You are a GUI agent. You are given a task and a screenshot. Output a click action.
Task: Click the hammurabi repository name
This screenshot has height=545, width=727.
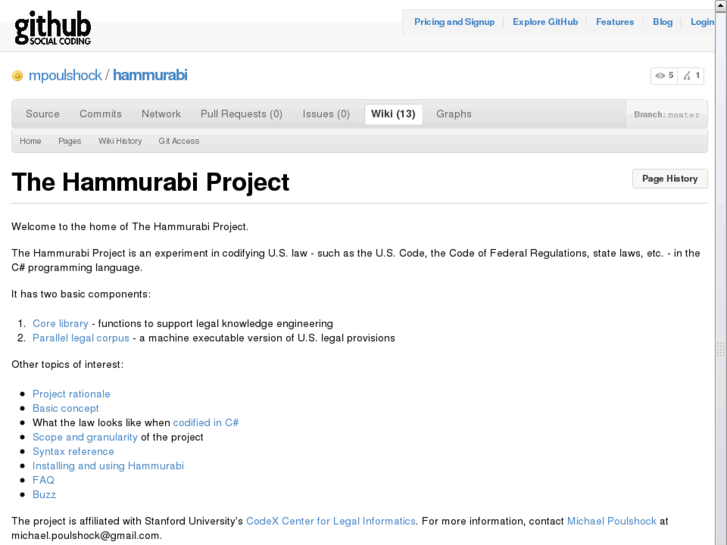coord(150,75)
